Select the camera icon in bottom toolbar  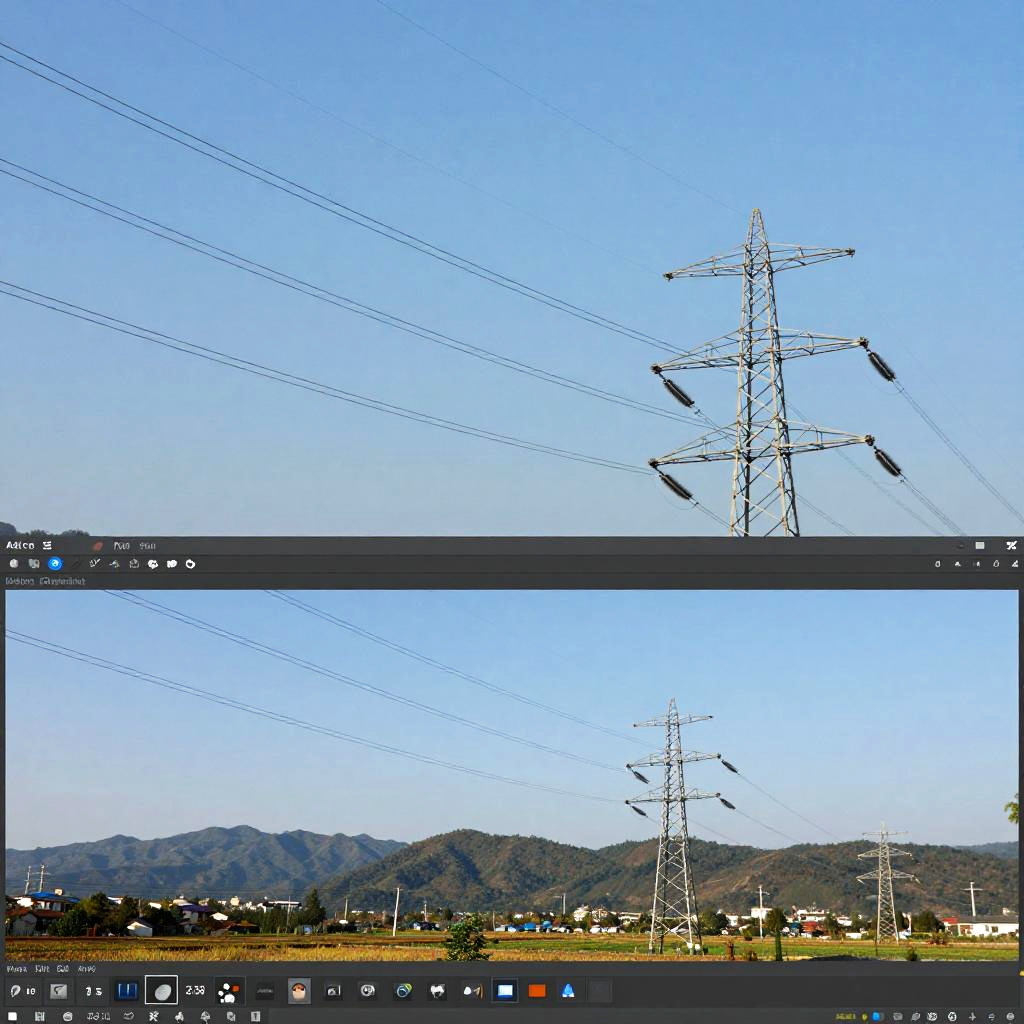[x=333, y=990]
